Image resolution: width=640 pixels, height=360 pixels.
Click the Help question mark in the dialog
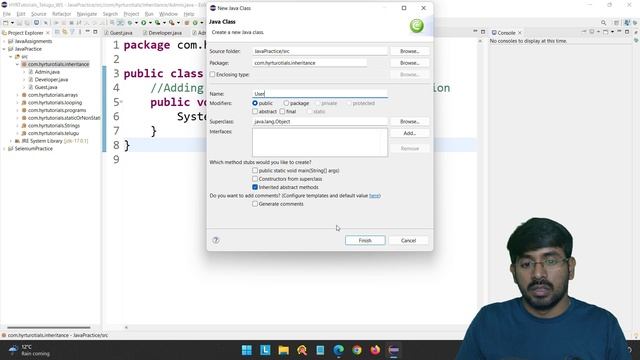tap(216, 240)
